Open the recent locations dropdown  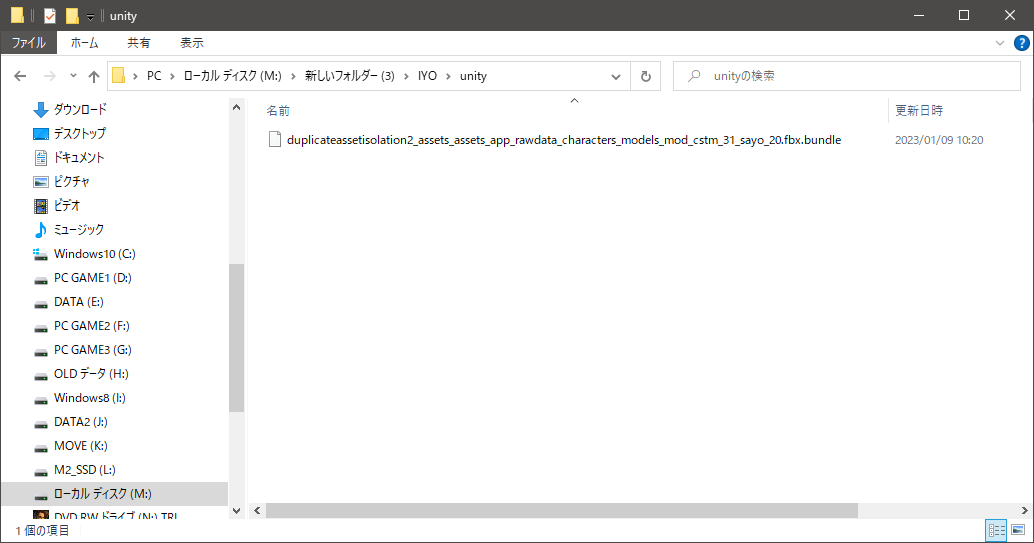coord(73,76)
